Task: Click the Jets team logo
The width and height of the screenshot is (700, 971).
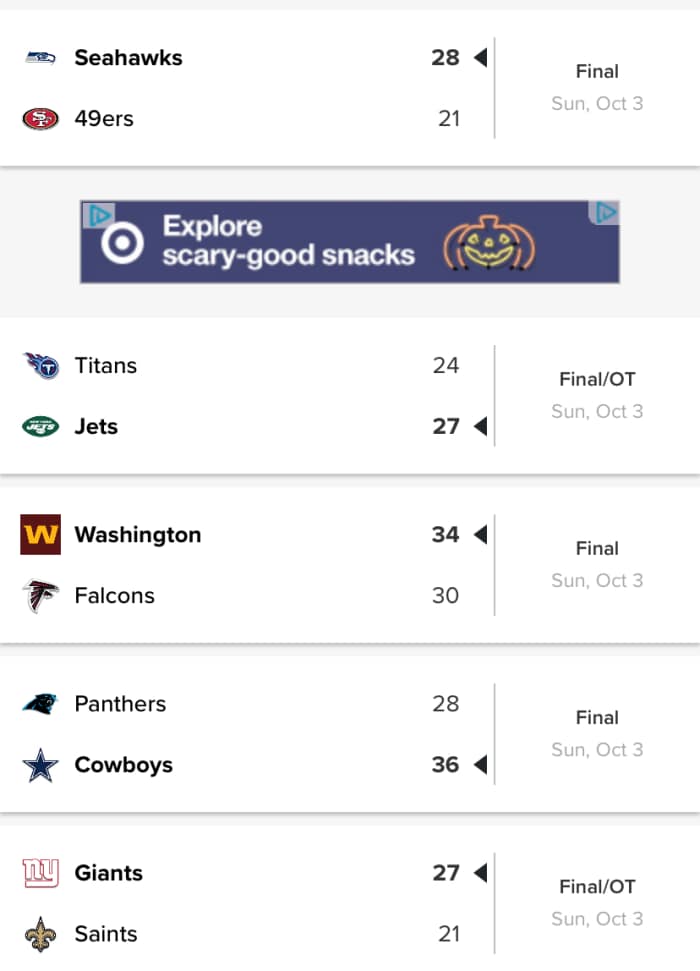Action: [40, 426]
